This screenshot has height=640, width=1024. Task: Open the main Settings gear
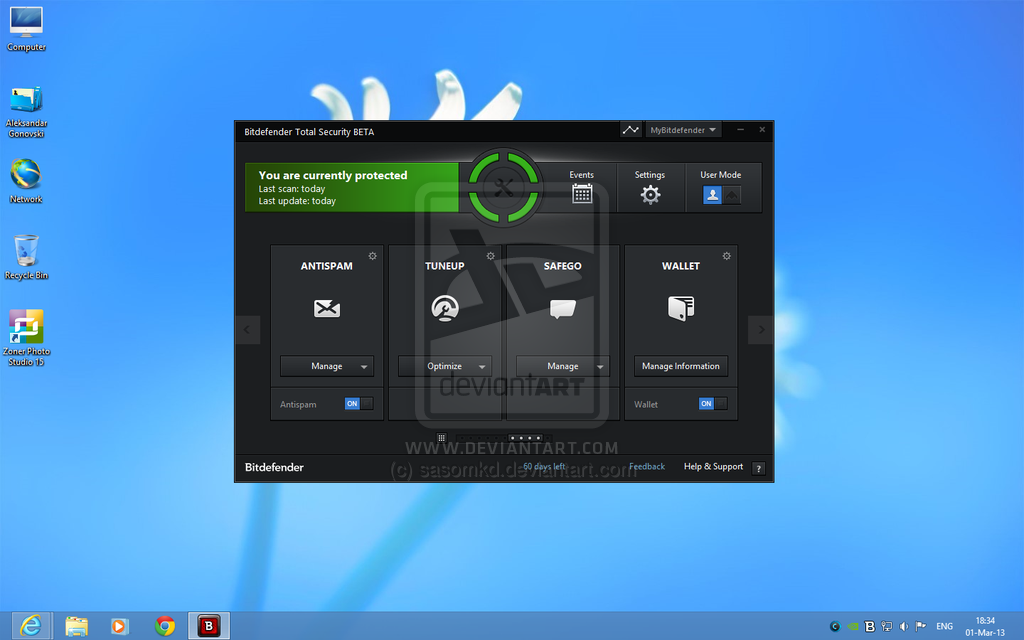point(650,195)
